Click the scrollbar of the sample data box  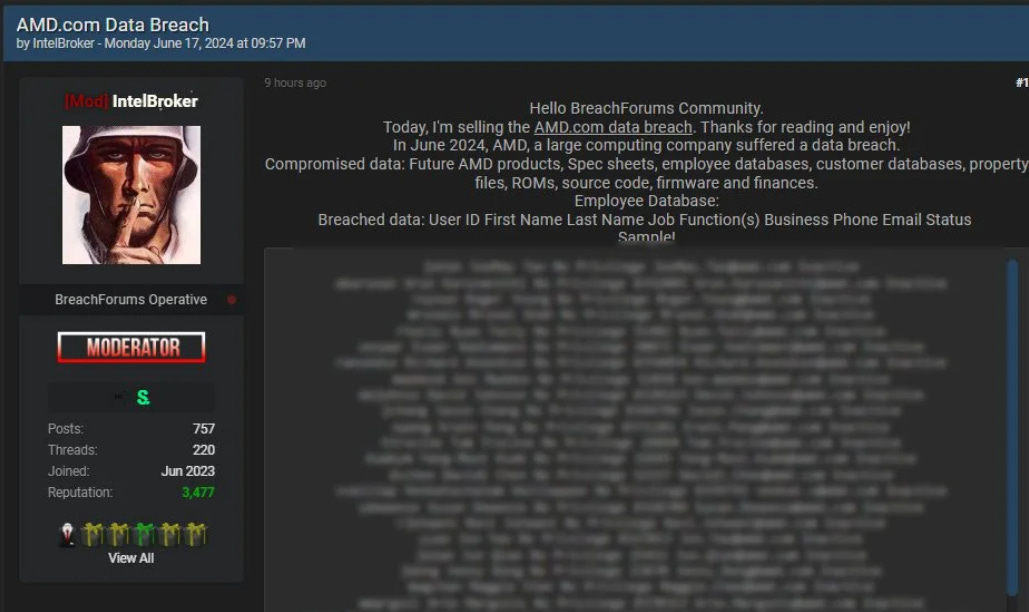tap(1013, 426)
